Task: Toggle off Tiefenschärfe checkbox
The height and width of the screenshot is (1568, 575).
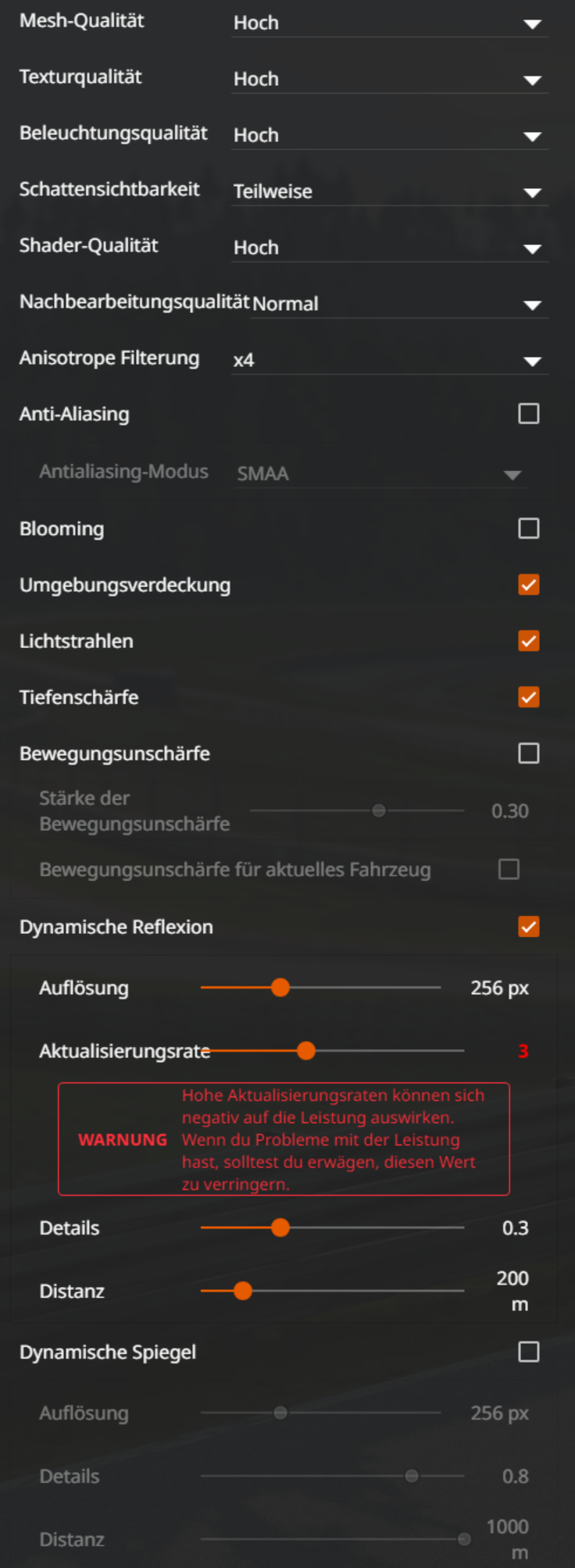Action: coord(529,697)
